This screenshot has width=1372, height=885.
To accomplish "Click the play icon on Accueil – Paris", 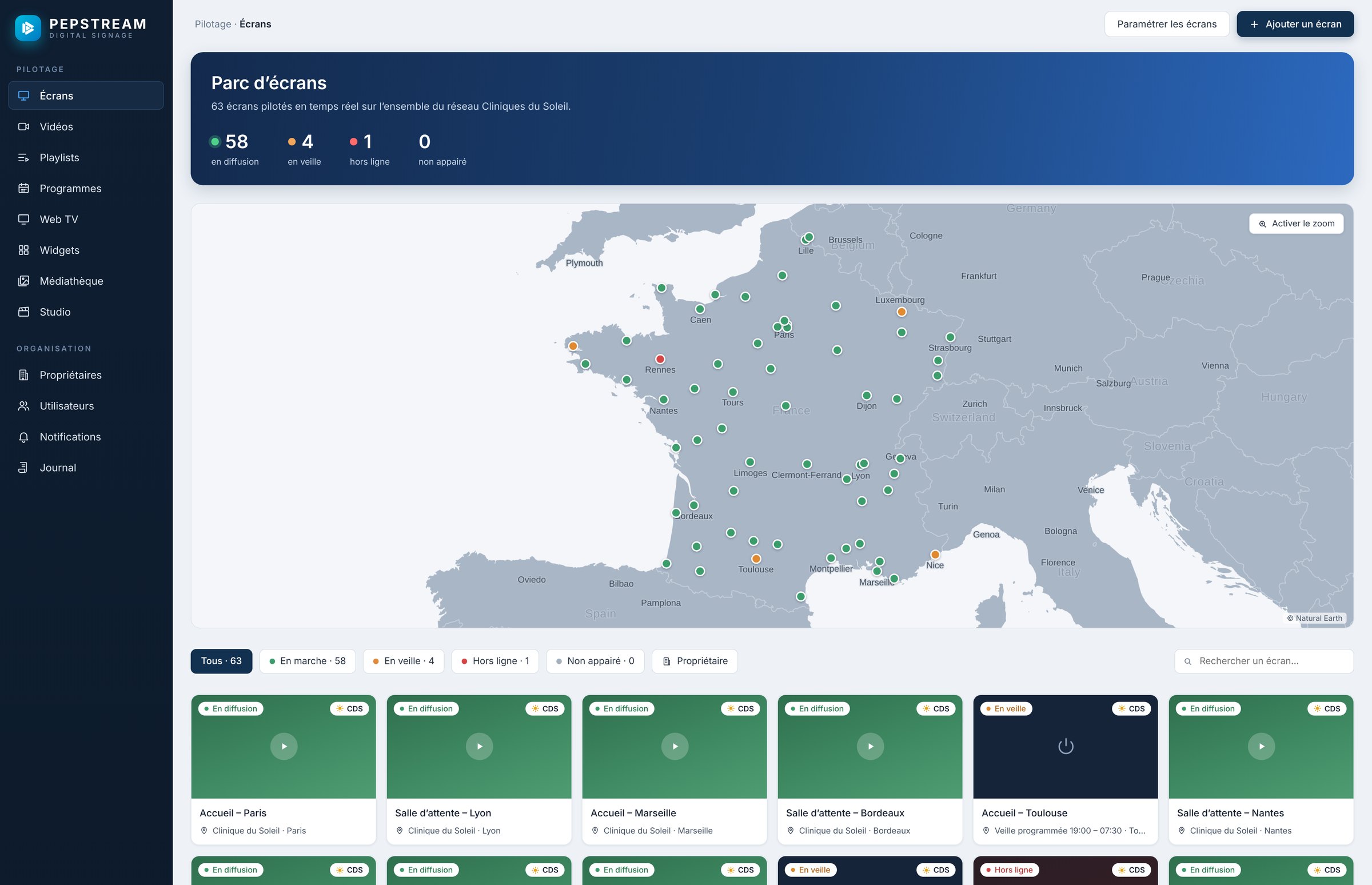I will click(284, 747).
